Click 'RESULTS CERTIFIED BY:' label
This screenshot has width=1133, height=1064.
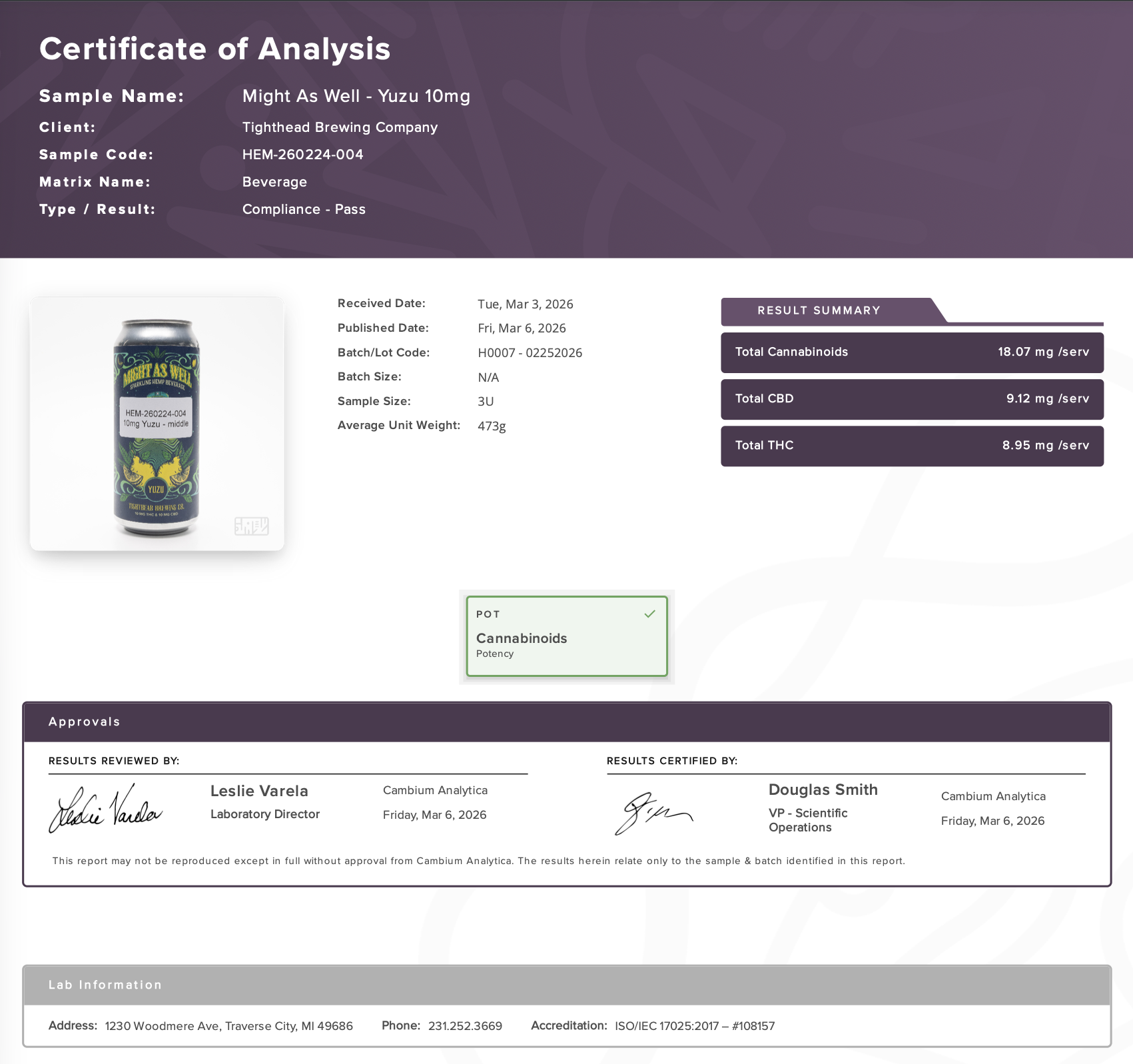pos(672,761)
